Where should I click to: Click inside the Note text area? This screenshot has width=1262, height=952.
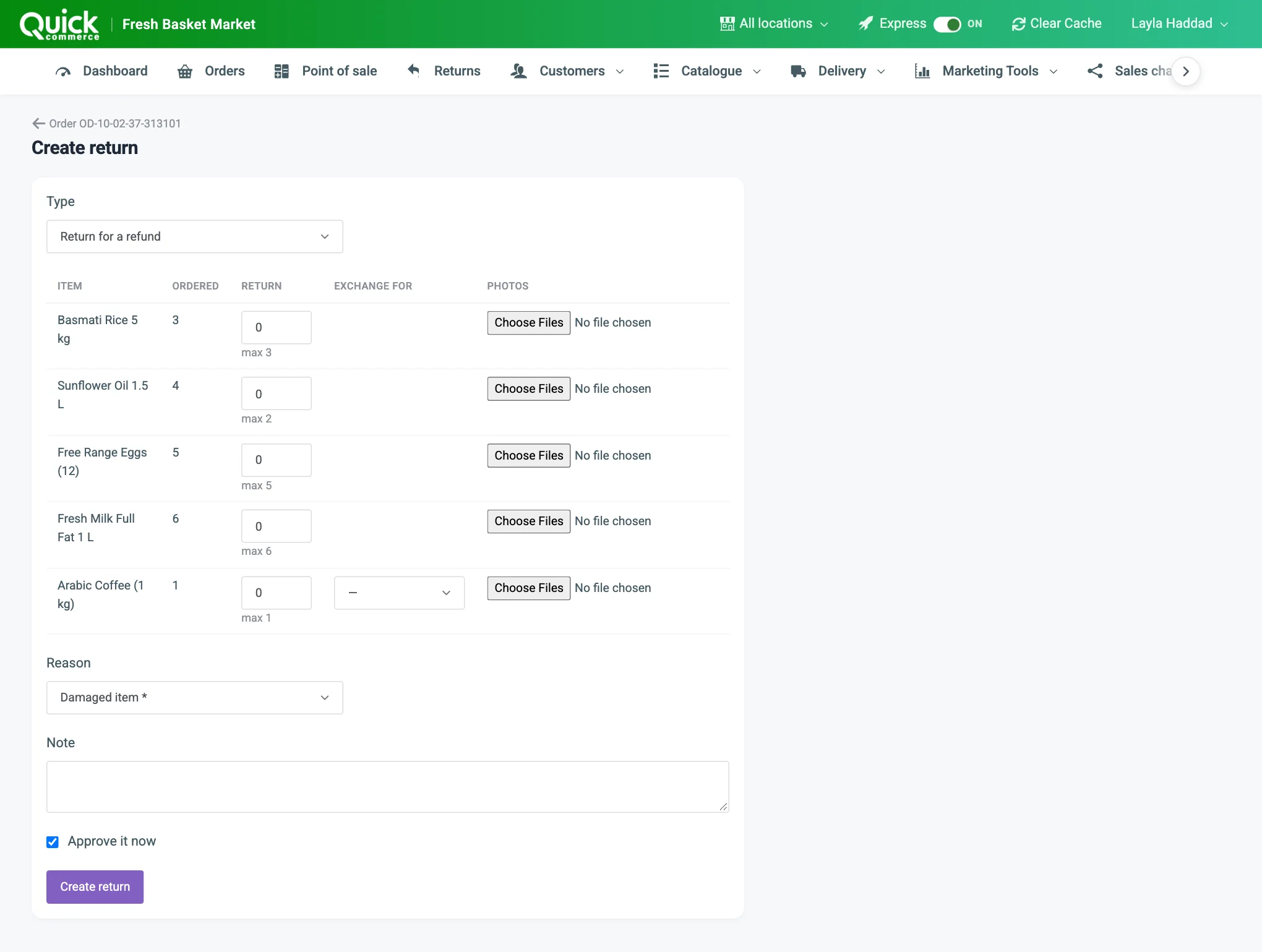pos(388,787)
